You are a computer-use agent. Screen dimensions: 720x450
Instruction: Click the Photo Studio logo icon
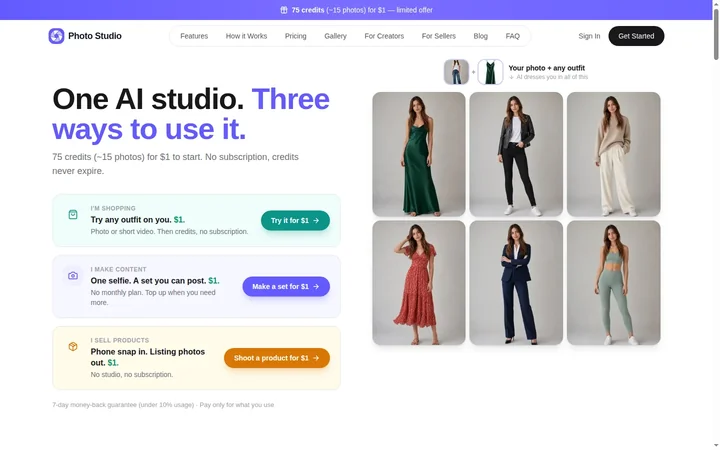tap(56, 36)
